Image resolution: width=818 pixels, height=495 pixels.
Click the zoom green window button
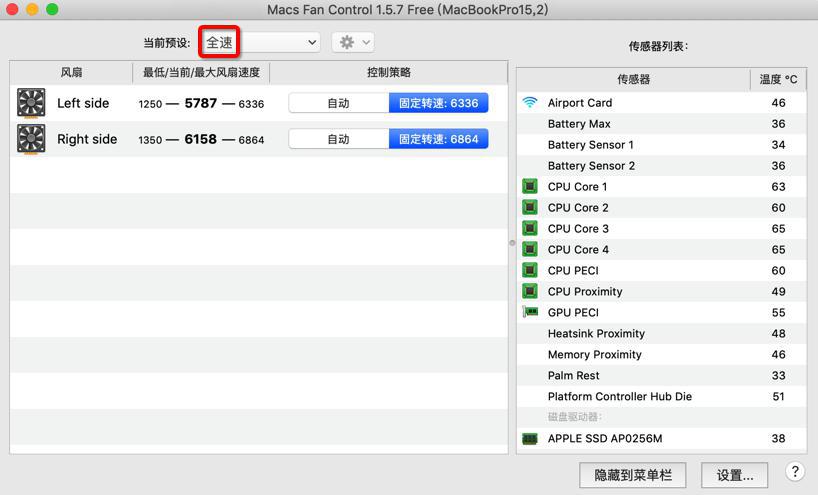tap(52, 9)
